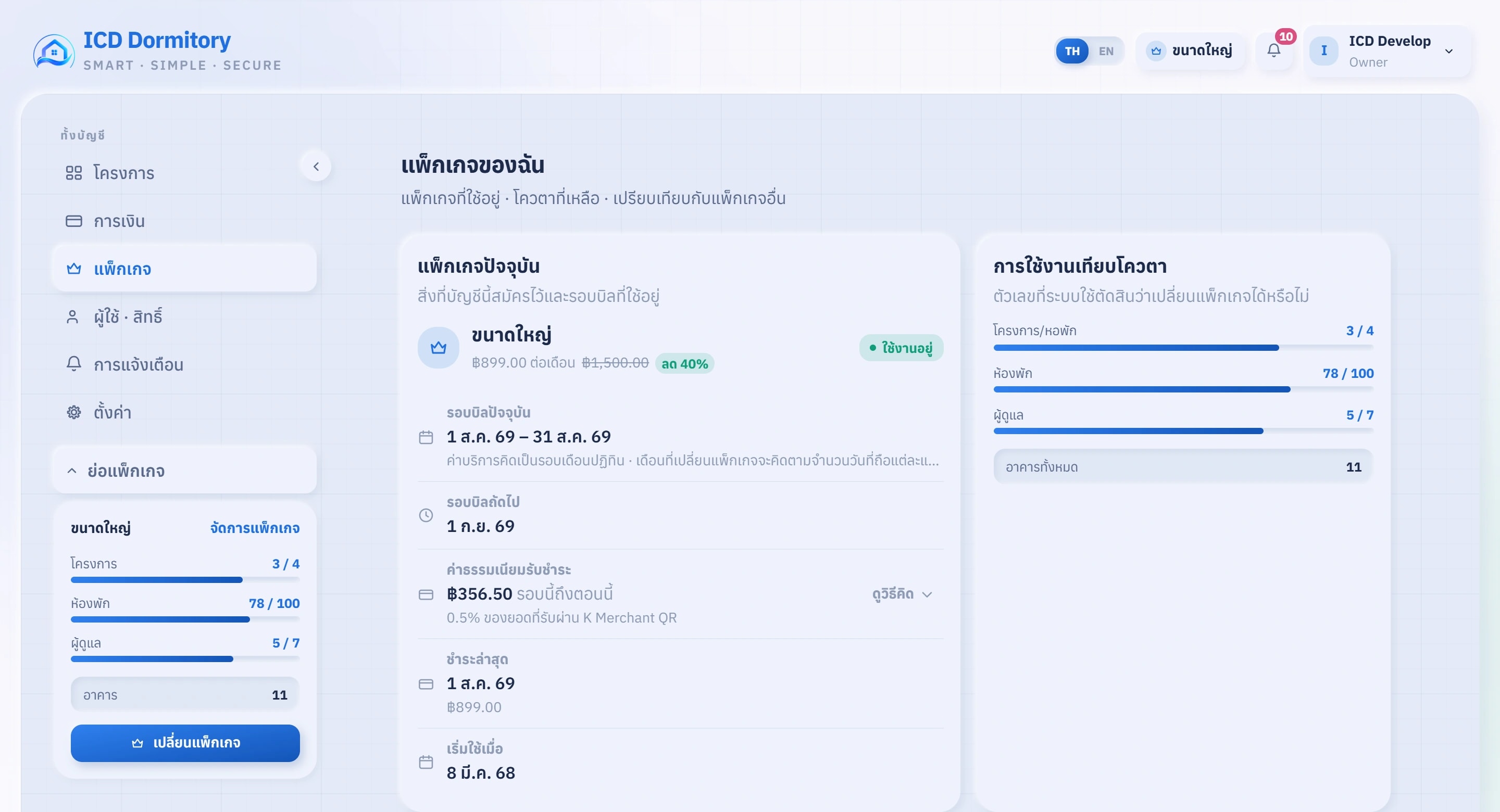The image size is (1500, 812).
Task: Click the ใช้งานอยู่ status badge
Action: click(901, 348)
